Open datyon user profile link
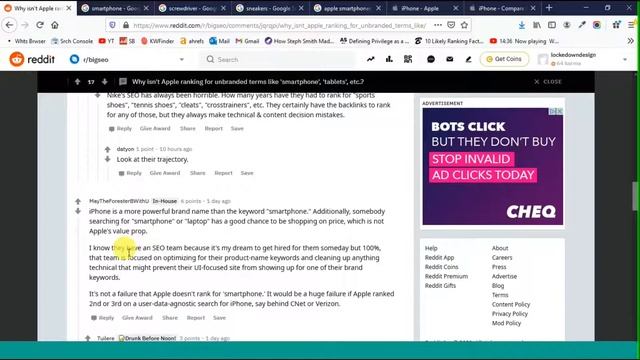This screenshot has height=360, width=640. 125,149
